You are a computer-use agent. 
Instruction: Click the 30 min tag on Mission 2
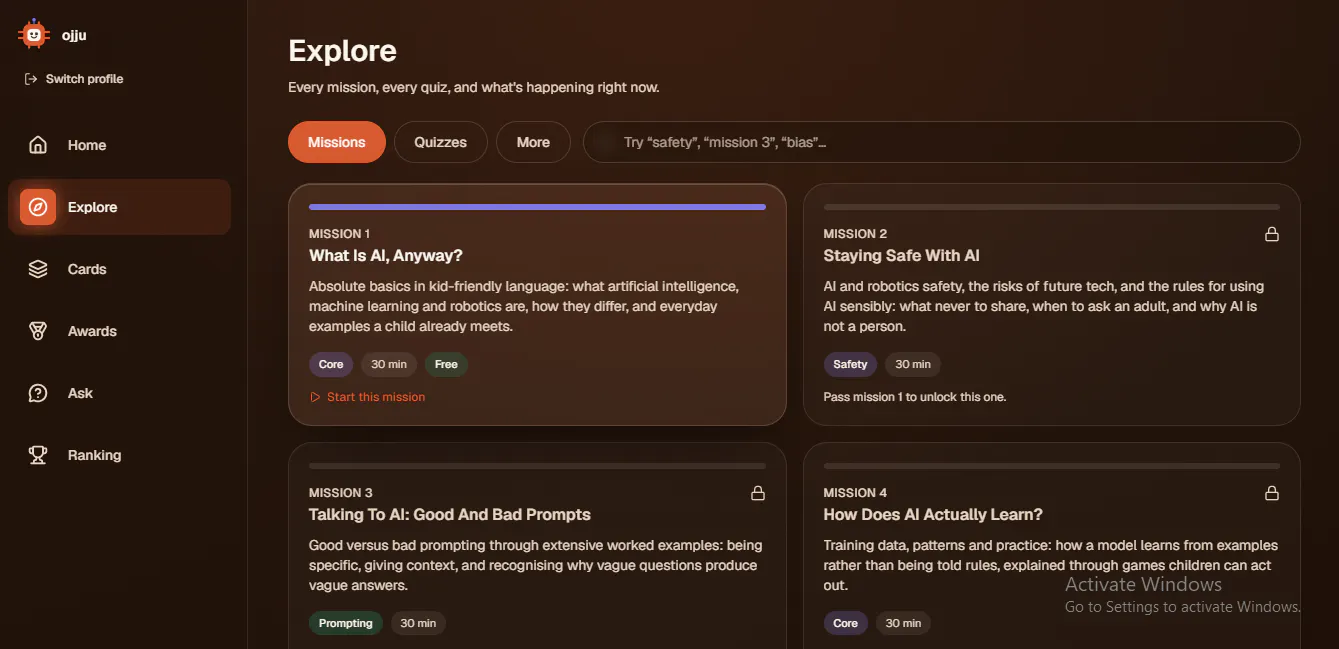(913, 364)
